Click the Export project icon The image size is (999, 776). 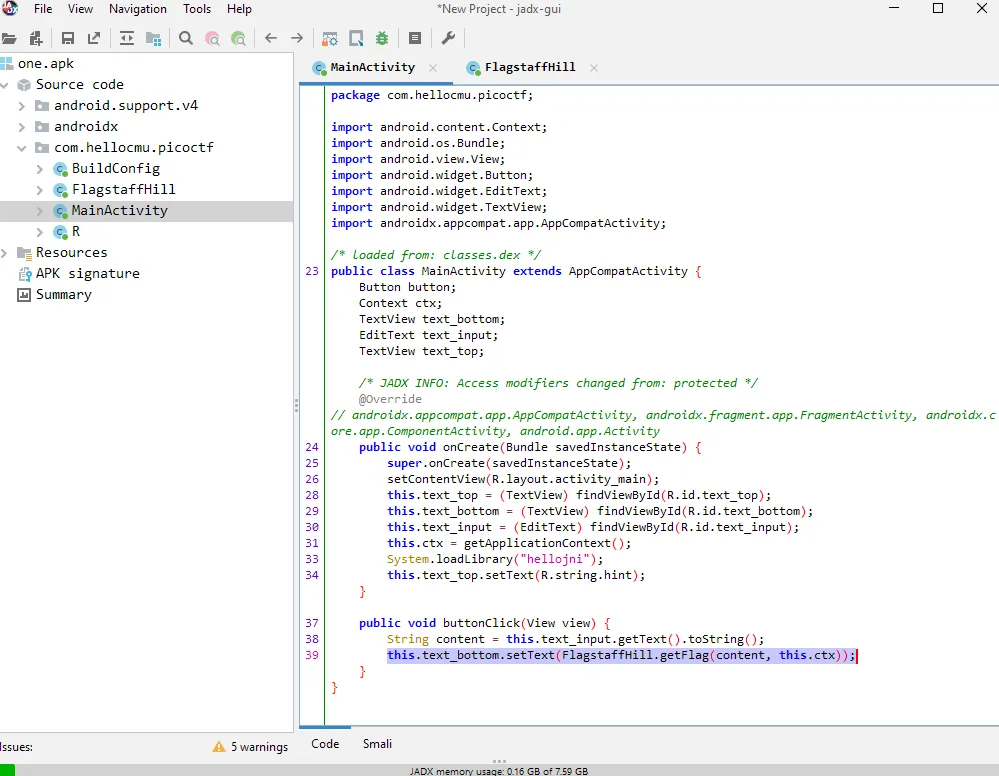point(94,38)
